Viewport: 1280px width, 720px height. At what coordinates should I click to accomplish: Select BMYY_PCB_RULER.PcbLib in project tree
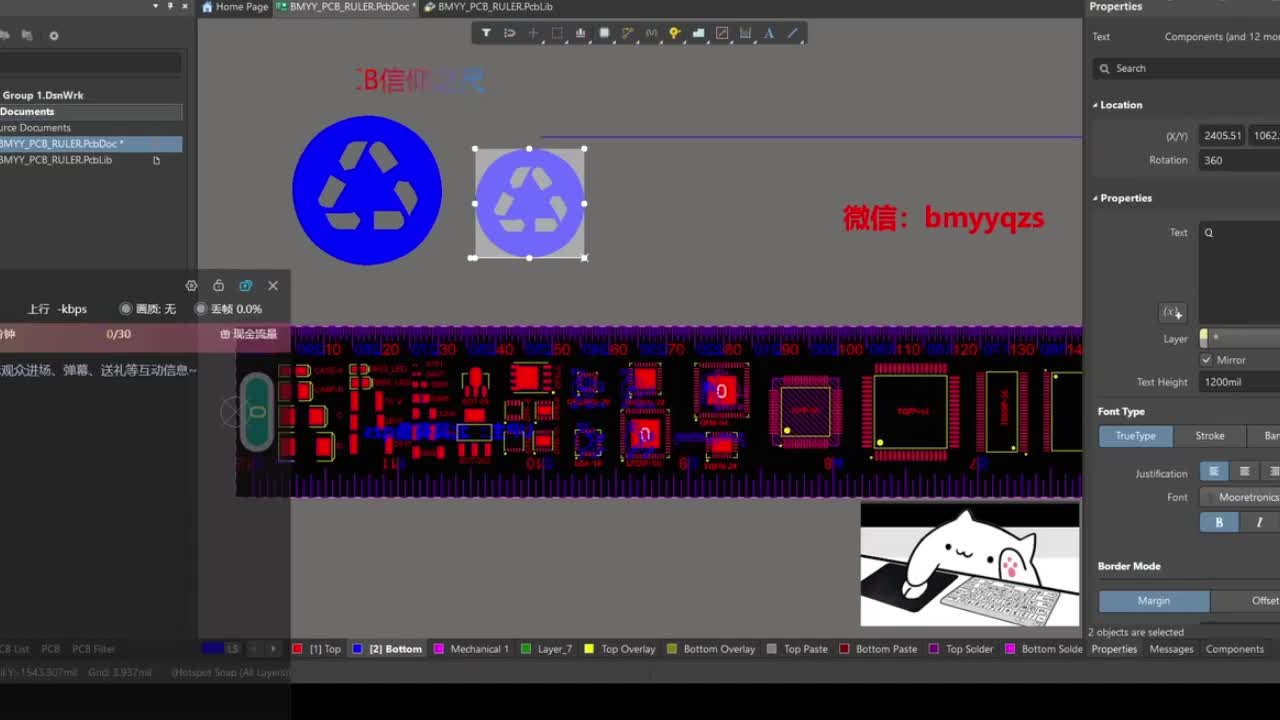pos(56,160)
